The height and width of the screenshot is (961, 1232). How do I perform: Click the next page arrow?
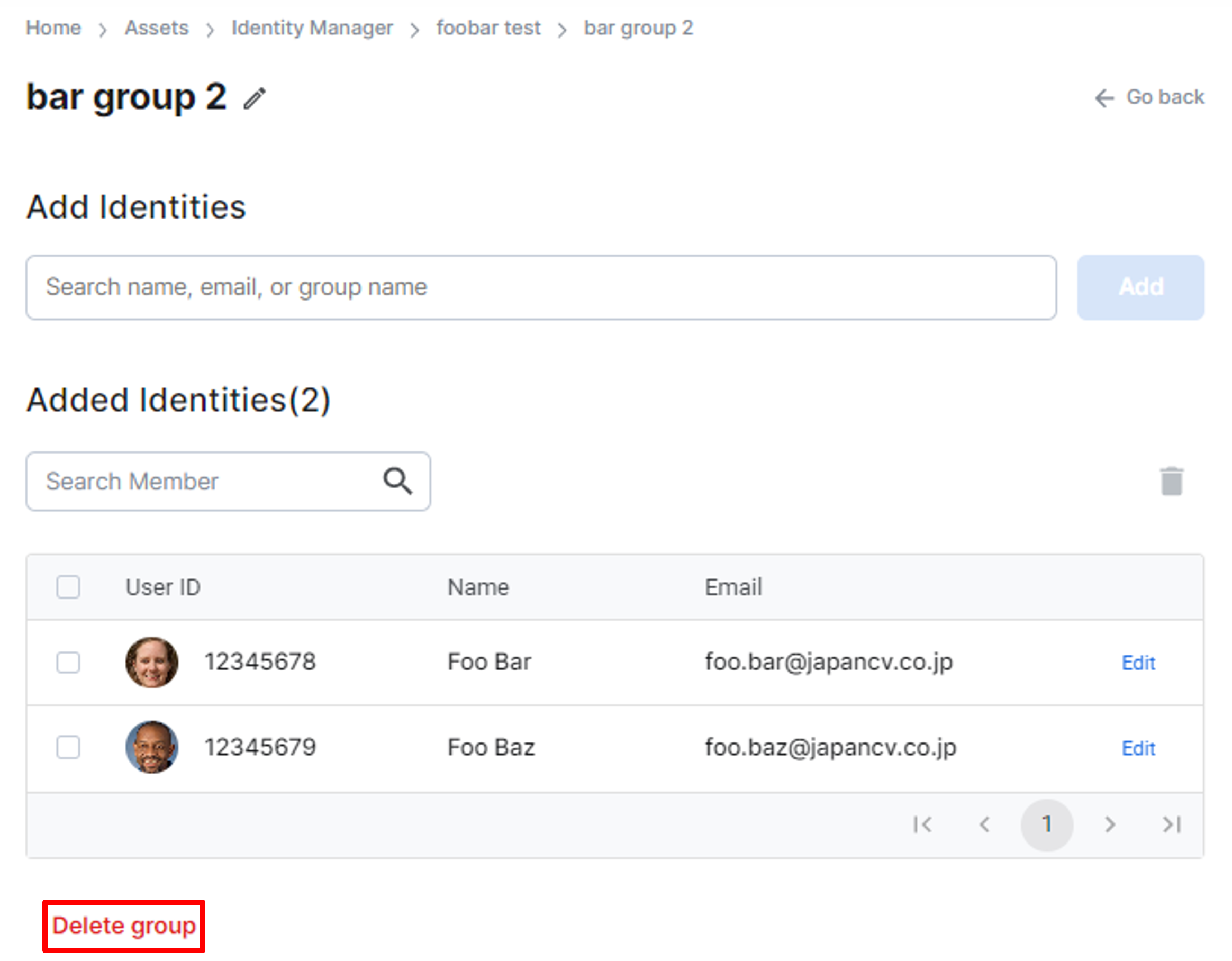pos(1109,824)
